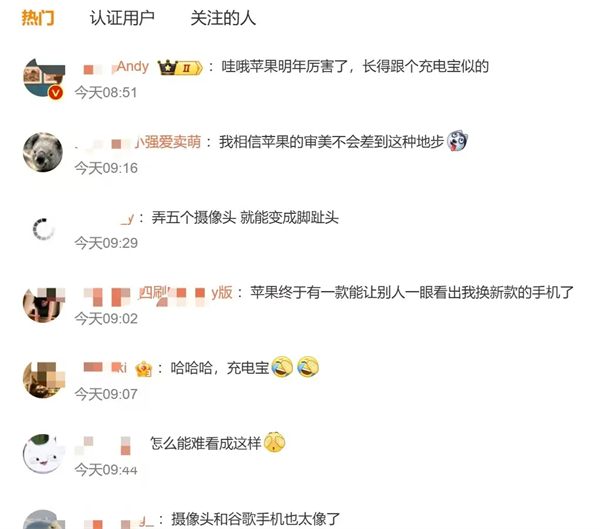Click the first laughing-crying emoji

[x=282, y=367]
